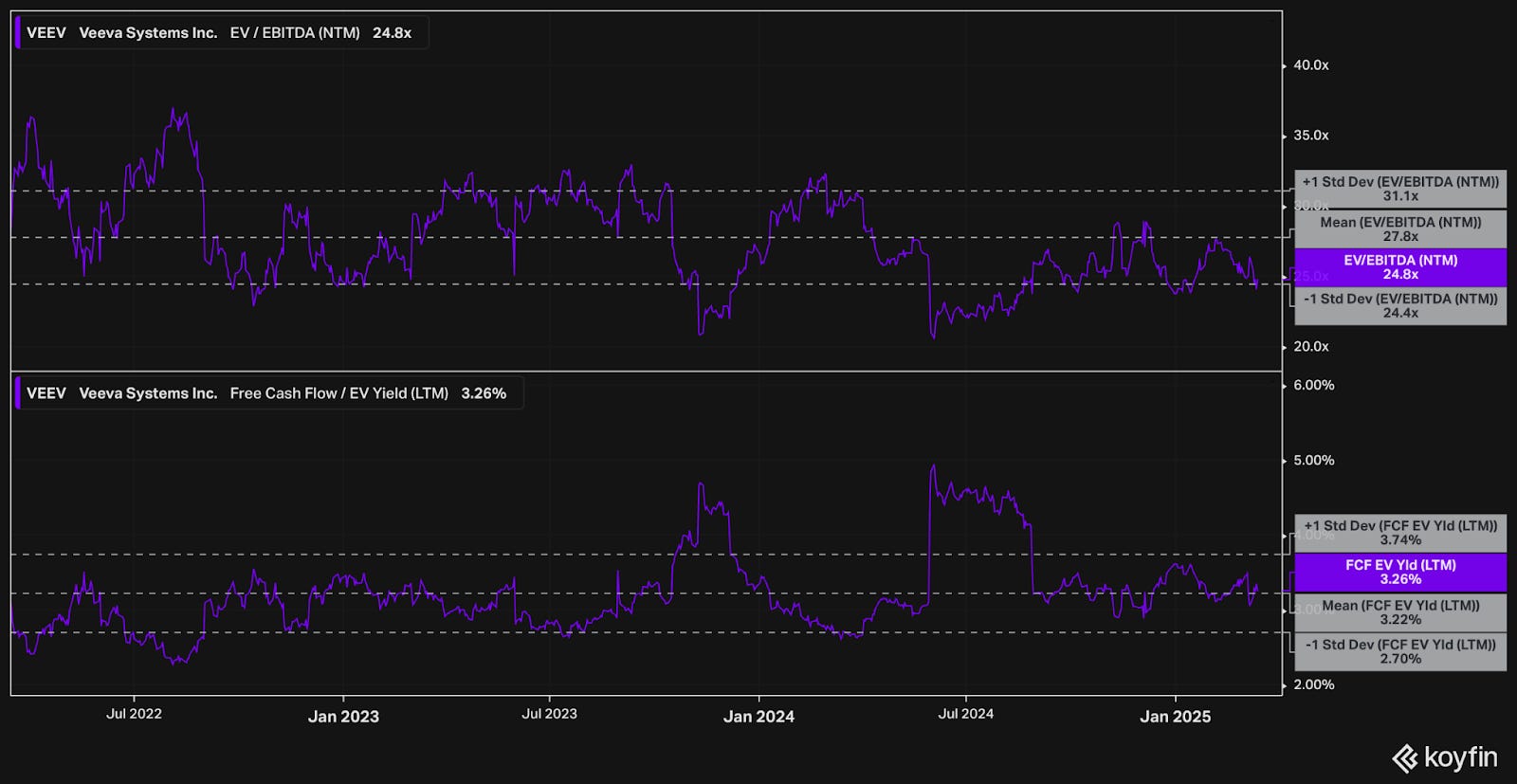Click the Mean (FCF EV Yld (LTM)) 3.22% label

[1400, 612]
